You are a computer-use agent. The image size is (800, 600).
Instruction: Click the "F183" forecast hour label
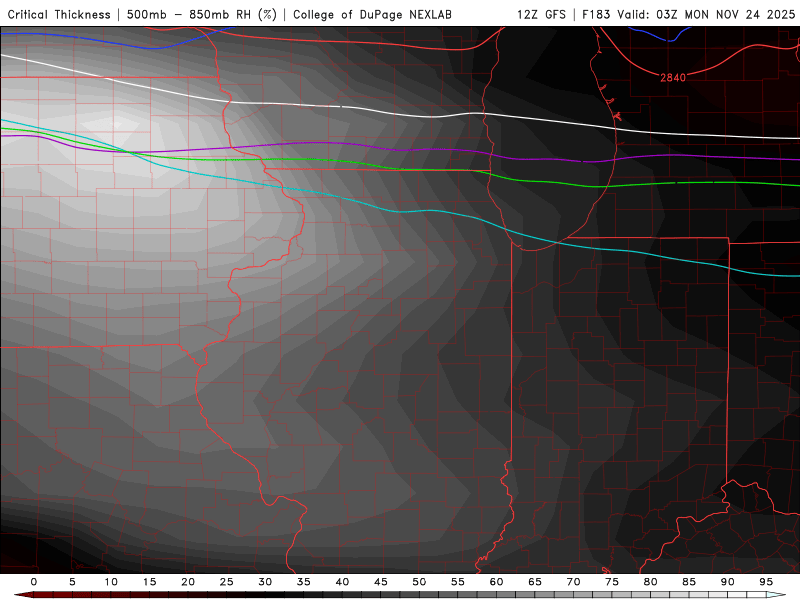597,15
